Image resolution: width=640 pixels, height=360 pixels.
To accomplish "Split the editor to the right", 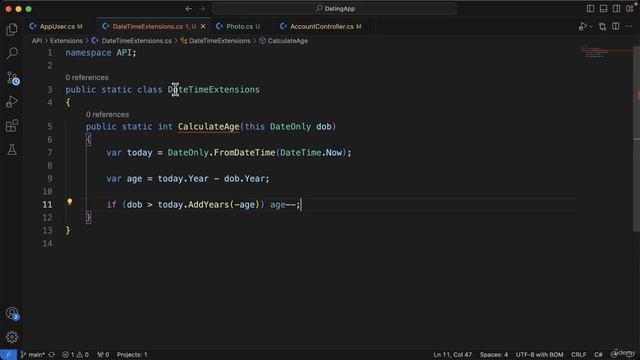I will click(x=616, y=27).
